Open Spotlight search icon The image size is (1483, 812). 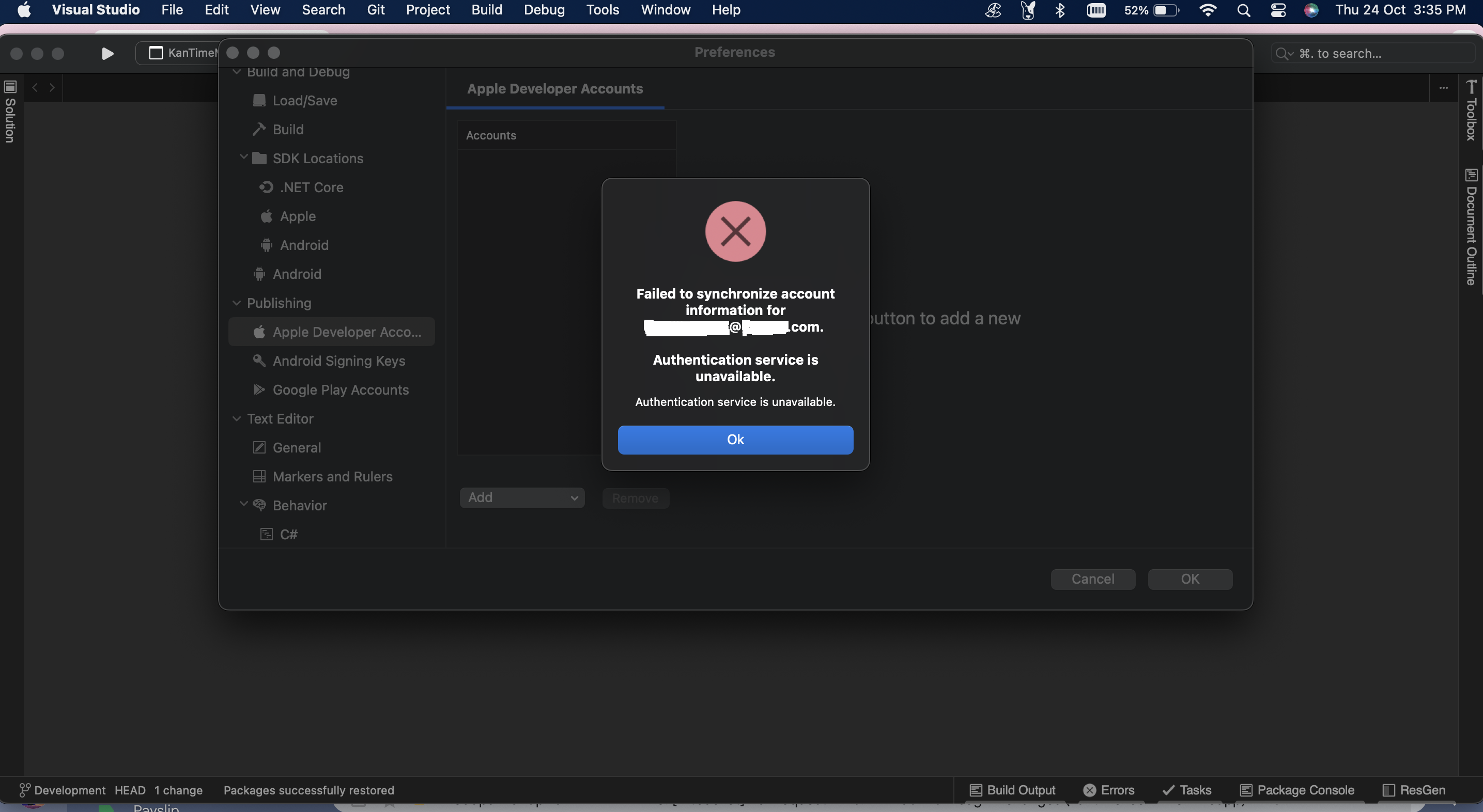pyautogui.click(x=1244, y=10)
